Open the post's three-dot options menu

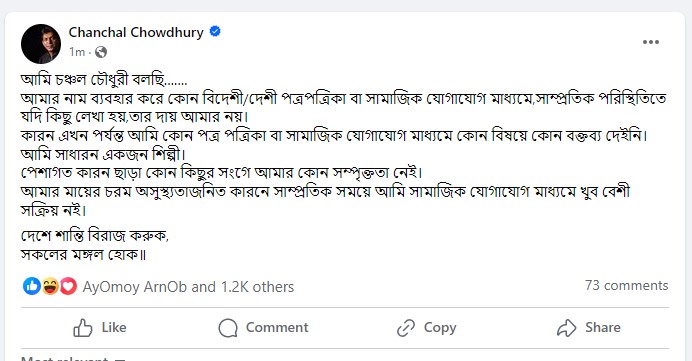pos(651,42)
